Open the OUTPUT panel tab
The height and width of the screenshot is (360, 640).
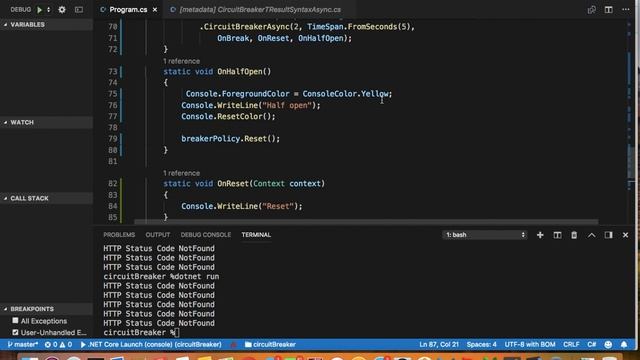click(x=158, y=235)
